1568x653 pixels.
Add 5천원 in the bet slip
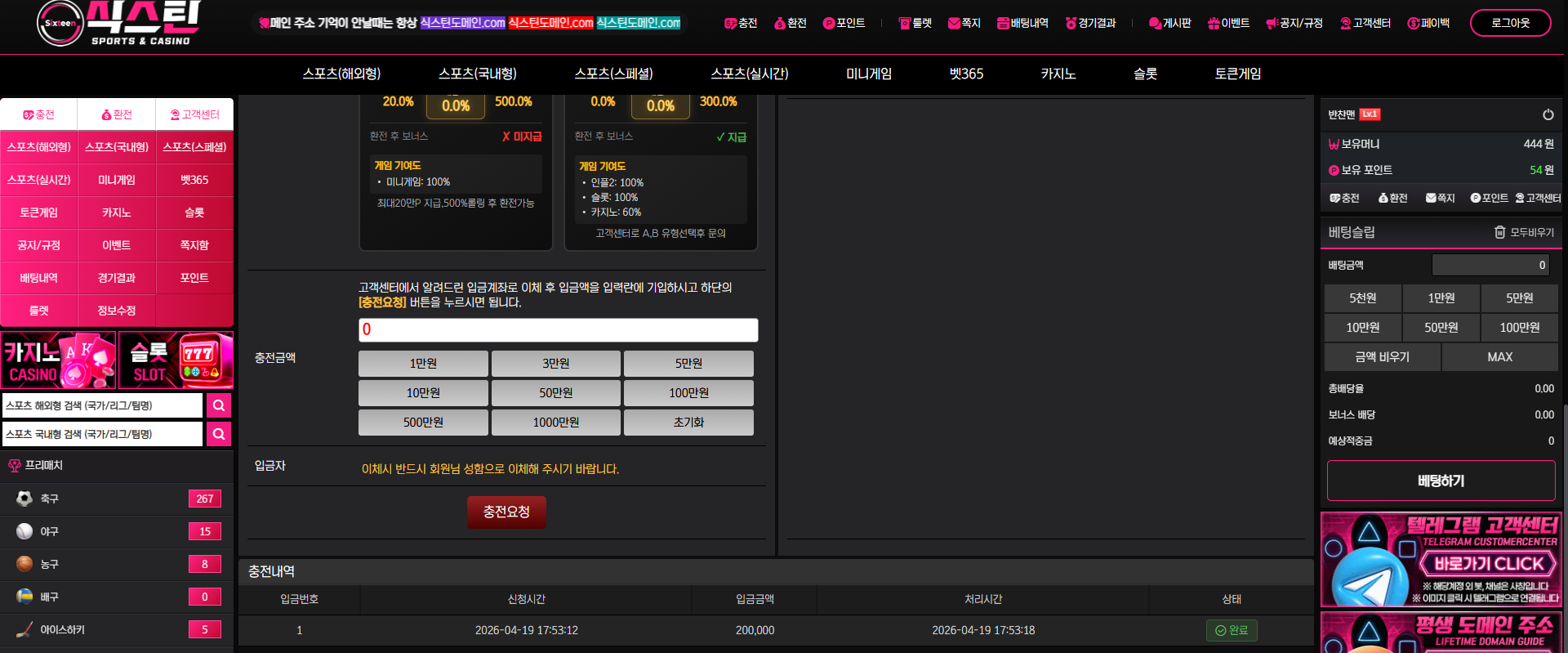pos(1362,298)
